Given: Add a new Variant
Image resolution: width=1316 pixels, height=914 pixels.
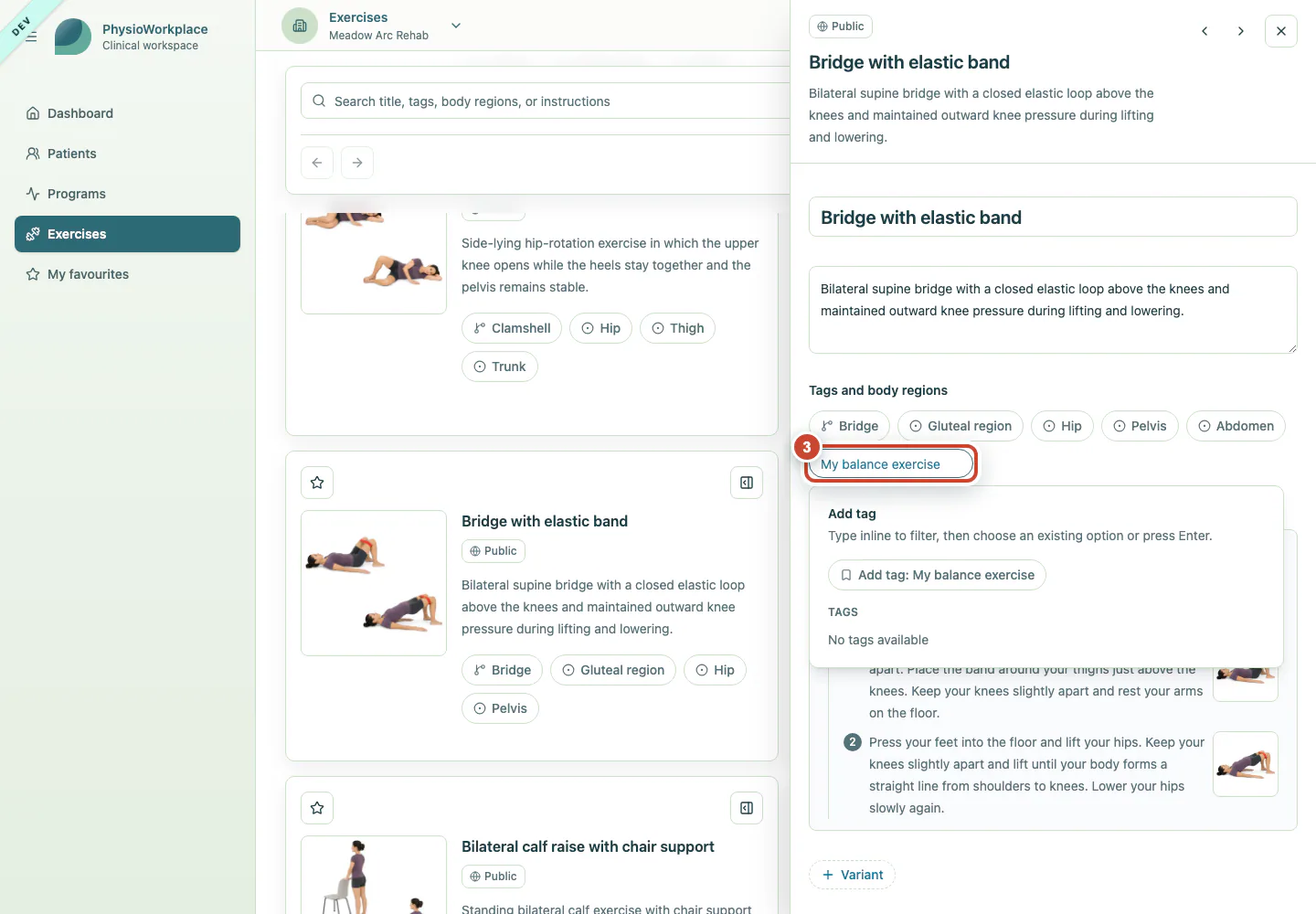Looking at the screenshot, I should [852, 875].
